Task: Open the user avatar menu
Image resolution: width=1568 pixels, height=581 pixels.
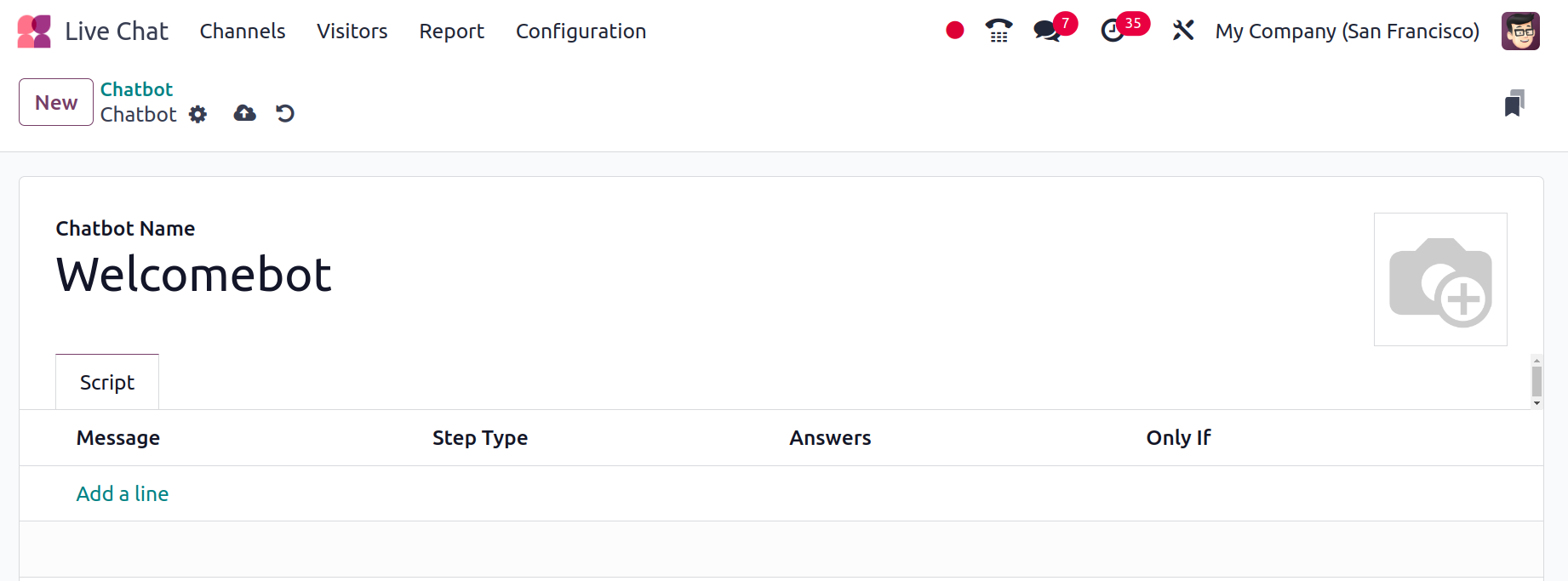Action: tap(1520, 31)
